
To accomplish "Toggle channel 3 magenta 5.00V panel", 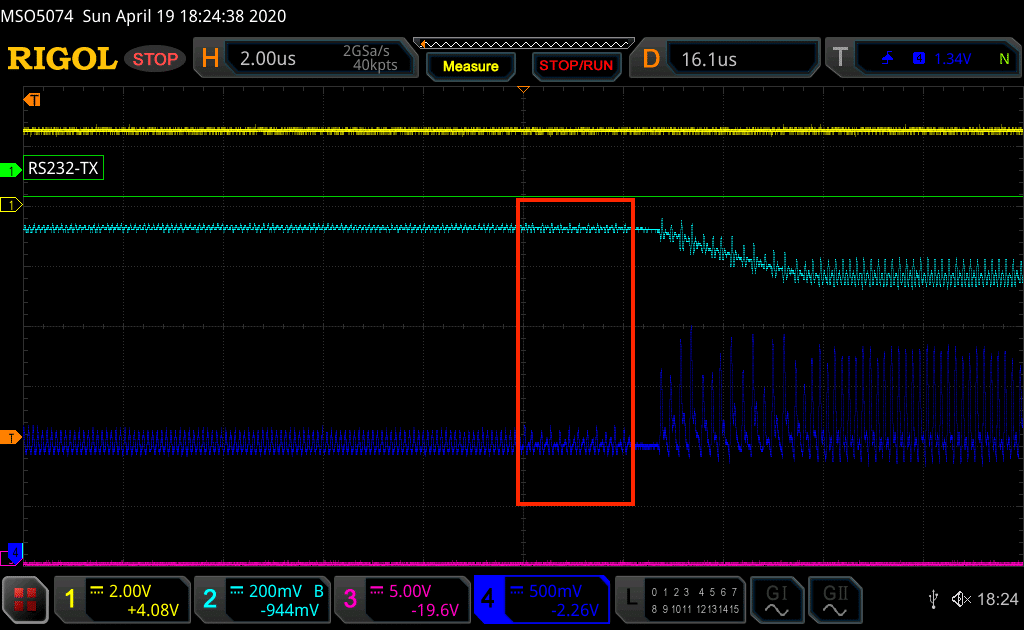I will click(400, 599).
